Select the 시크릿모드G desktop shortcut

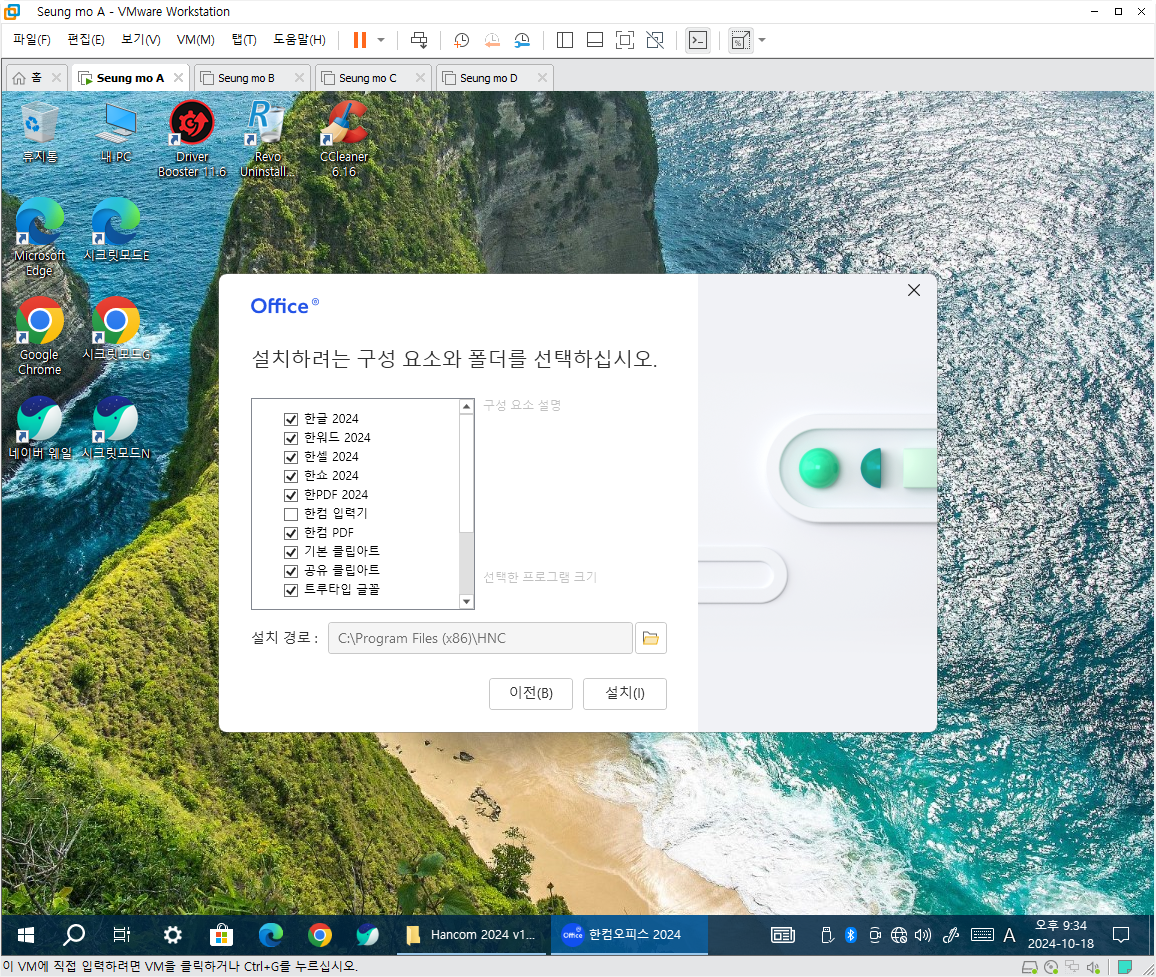point(116,329)
